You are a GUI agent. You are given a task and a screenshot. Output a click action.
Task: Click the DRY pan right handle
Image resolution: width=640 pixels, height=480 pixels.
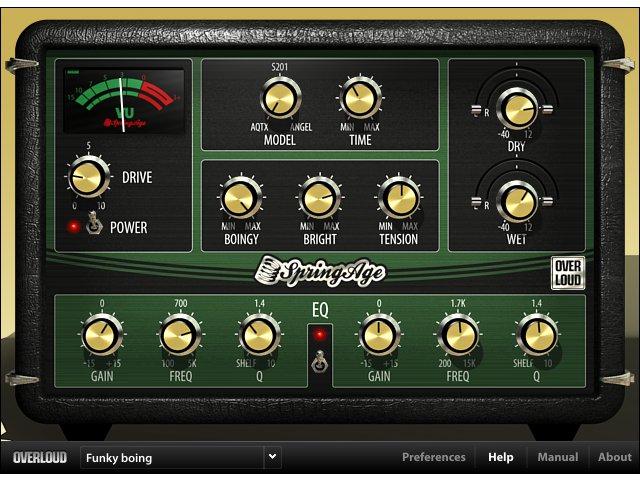[x=547, y=109]
